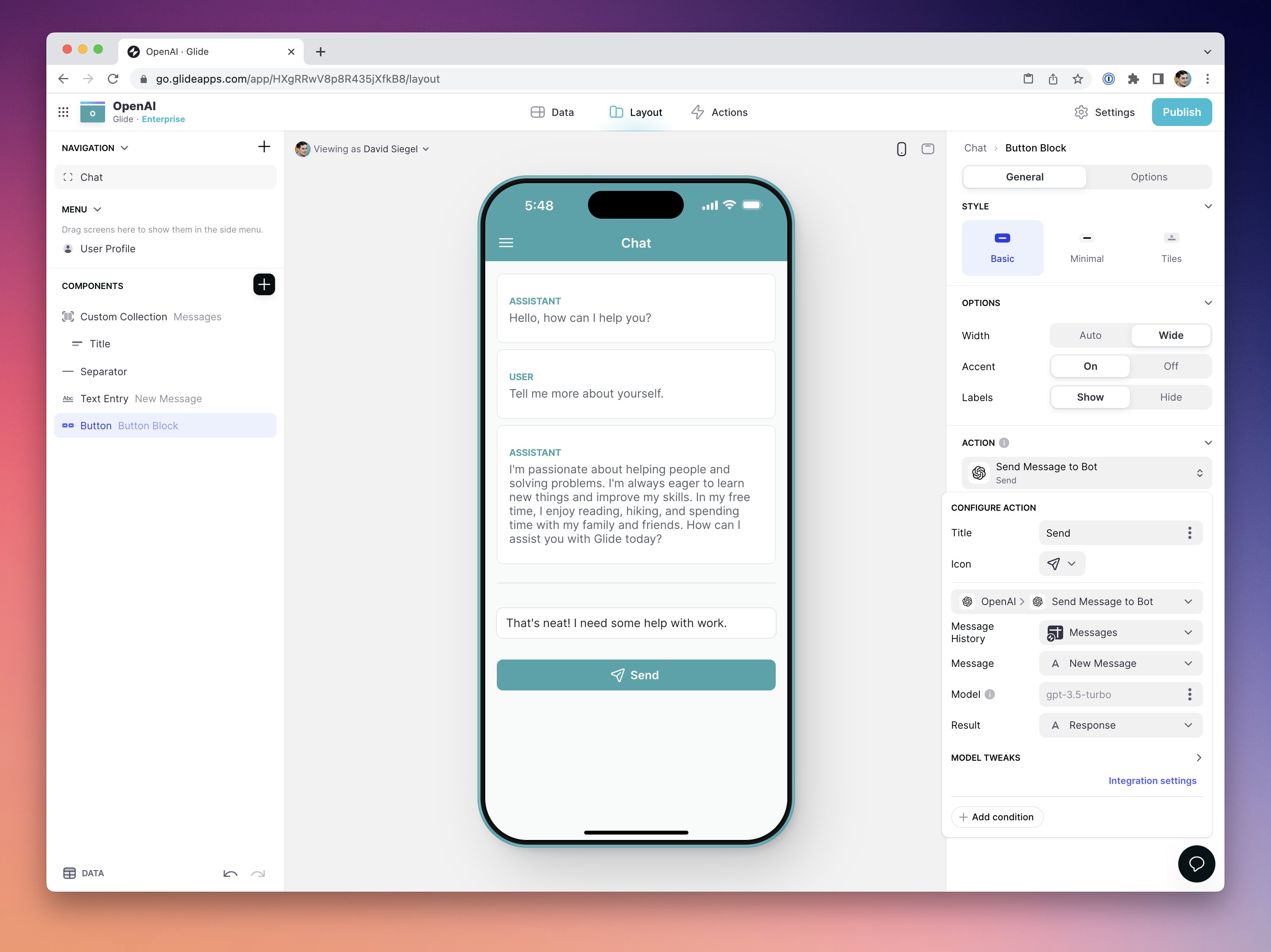
Task: Click the Model info icon
Action: point(989,694)
